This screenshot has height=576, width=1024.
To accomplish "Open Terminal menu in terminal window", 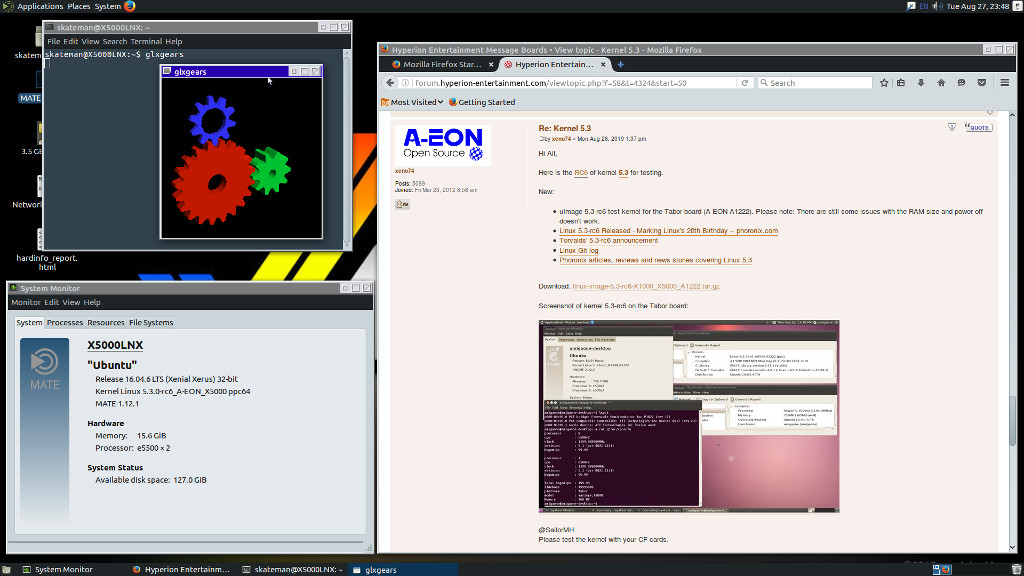I will coord(146,41).
